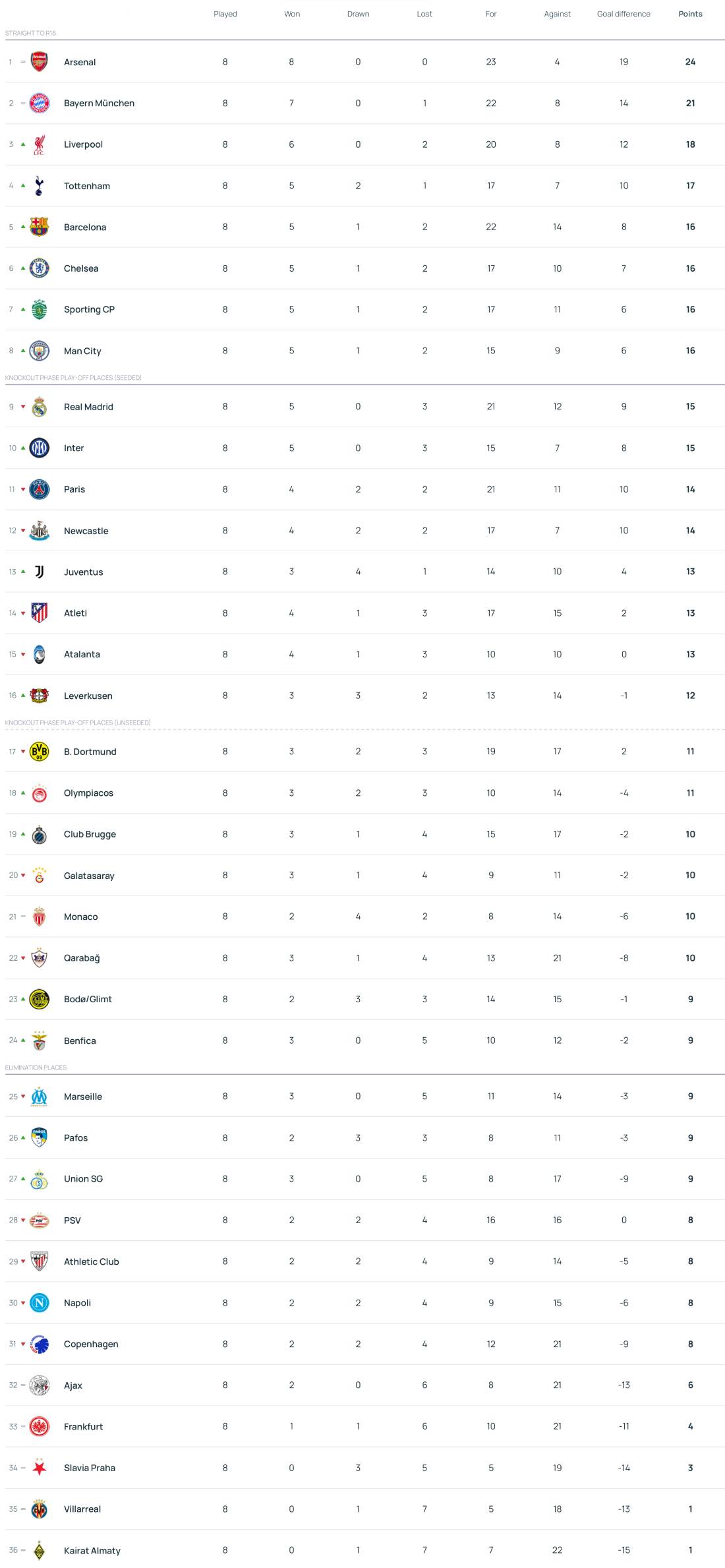Click the Bayern München club crest
This screenshot has height=1568, width=725.
39,104
